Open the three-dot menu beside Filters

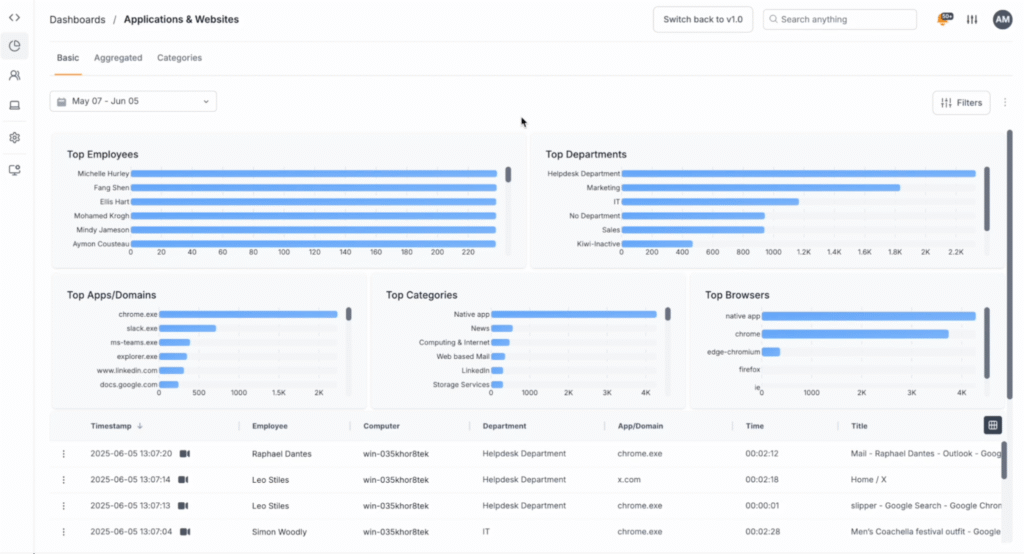tap(1005, 102)
